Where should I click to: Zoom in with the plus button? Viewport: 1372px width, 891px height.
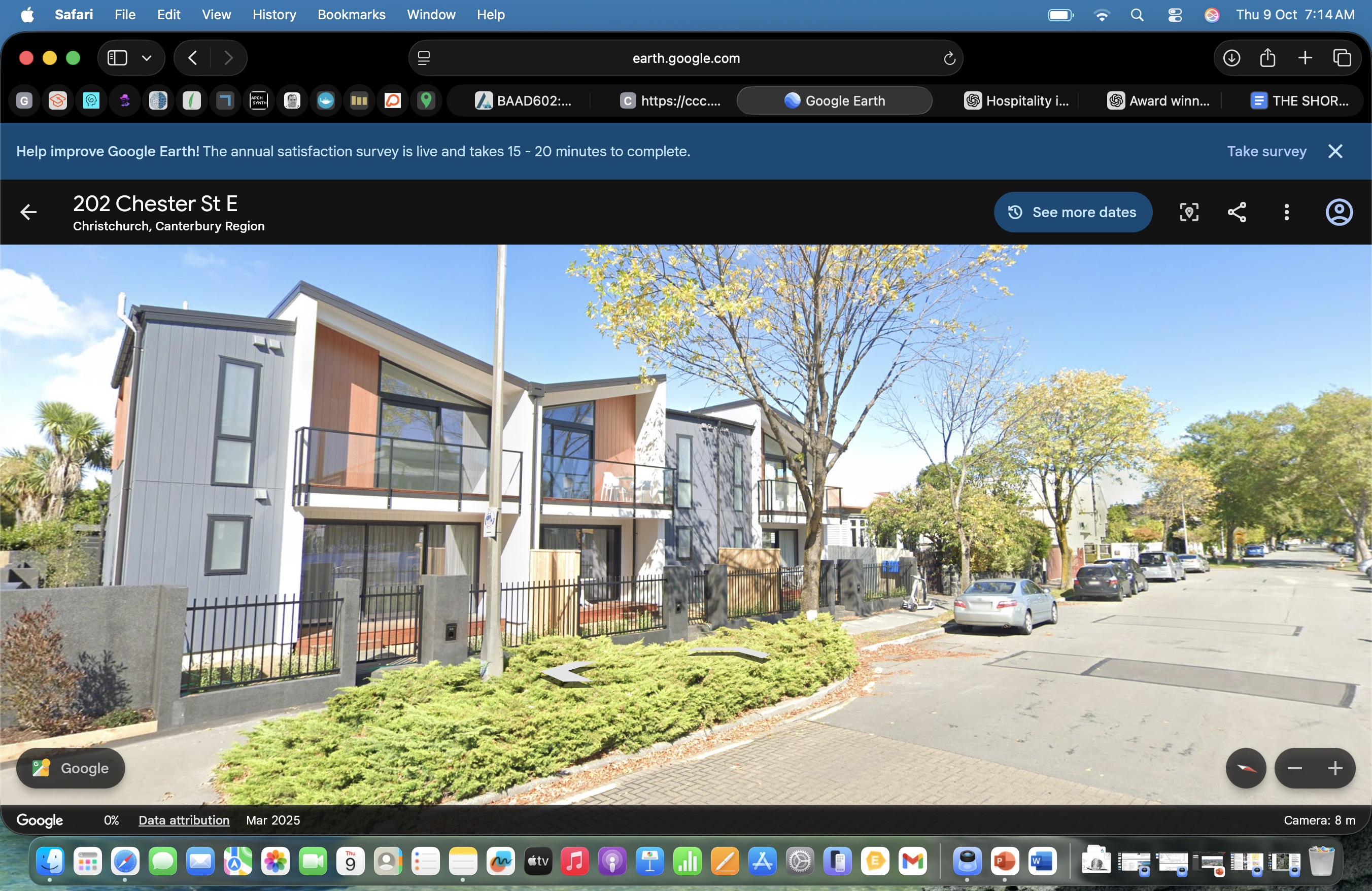click(1335, 768)
